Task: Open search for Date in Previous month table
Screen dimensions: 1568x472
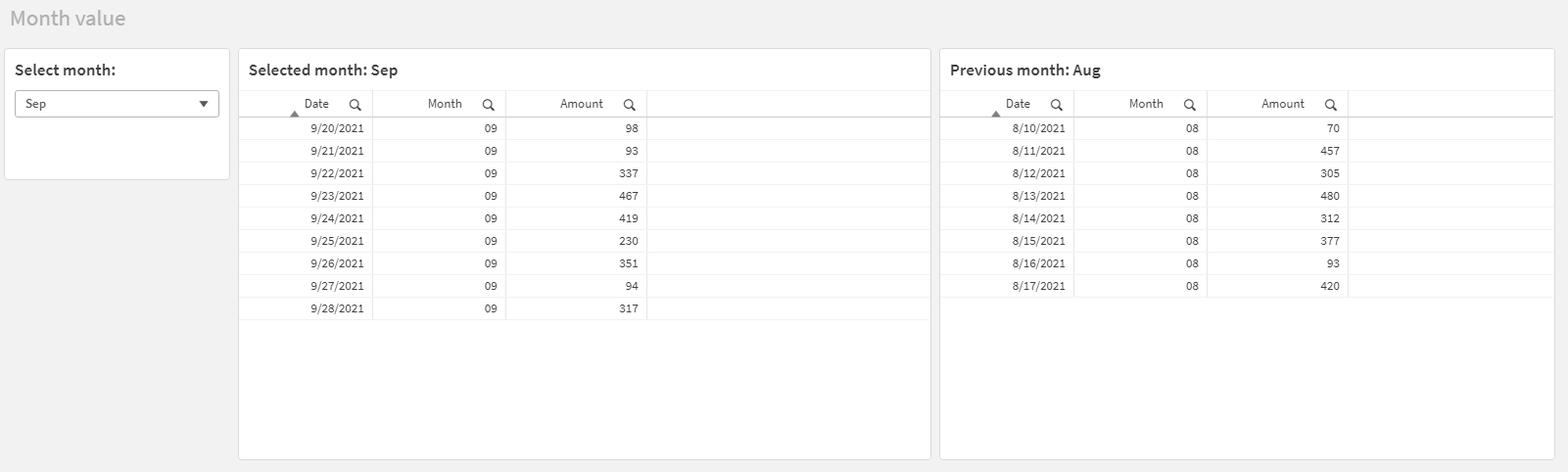Action: point(1057,105)
